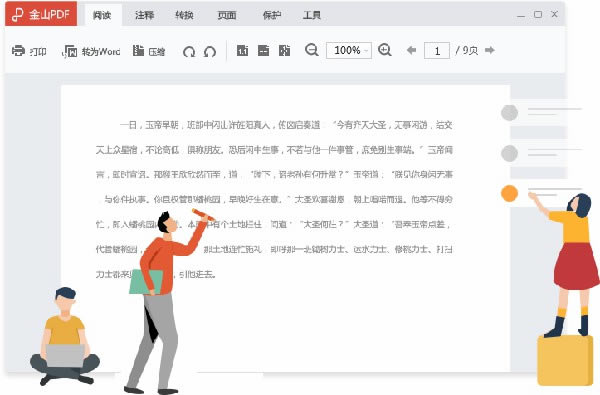Select the first gray comment circle
Viewport: 600px width, 395px height.
(x=509, y=113)
